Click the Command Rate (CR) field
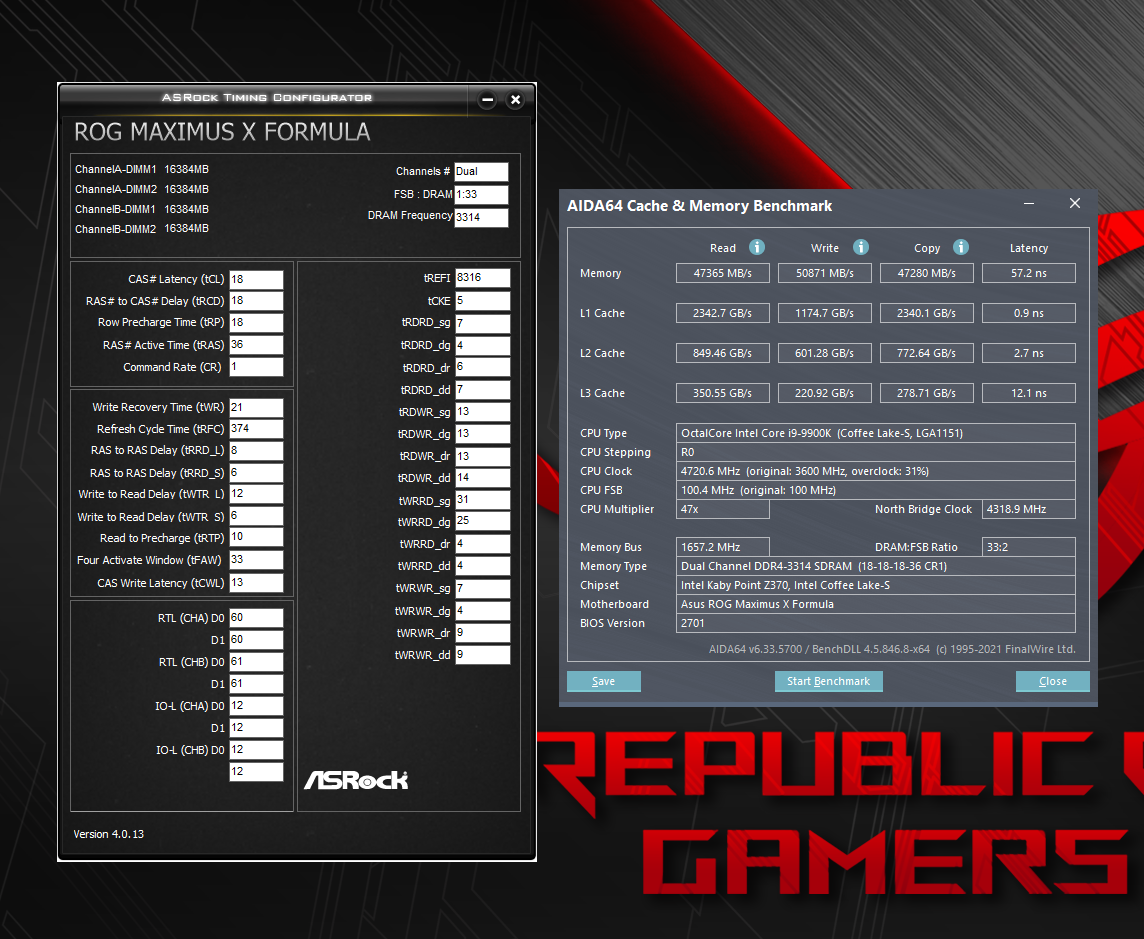The image size is (1144, 939). 256,367
